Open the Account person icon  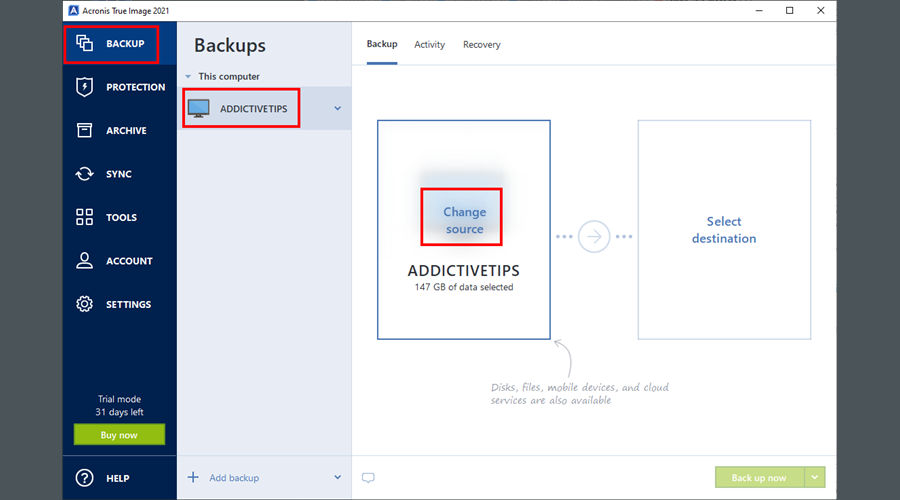pyautogui.click(x=85, y=261)
